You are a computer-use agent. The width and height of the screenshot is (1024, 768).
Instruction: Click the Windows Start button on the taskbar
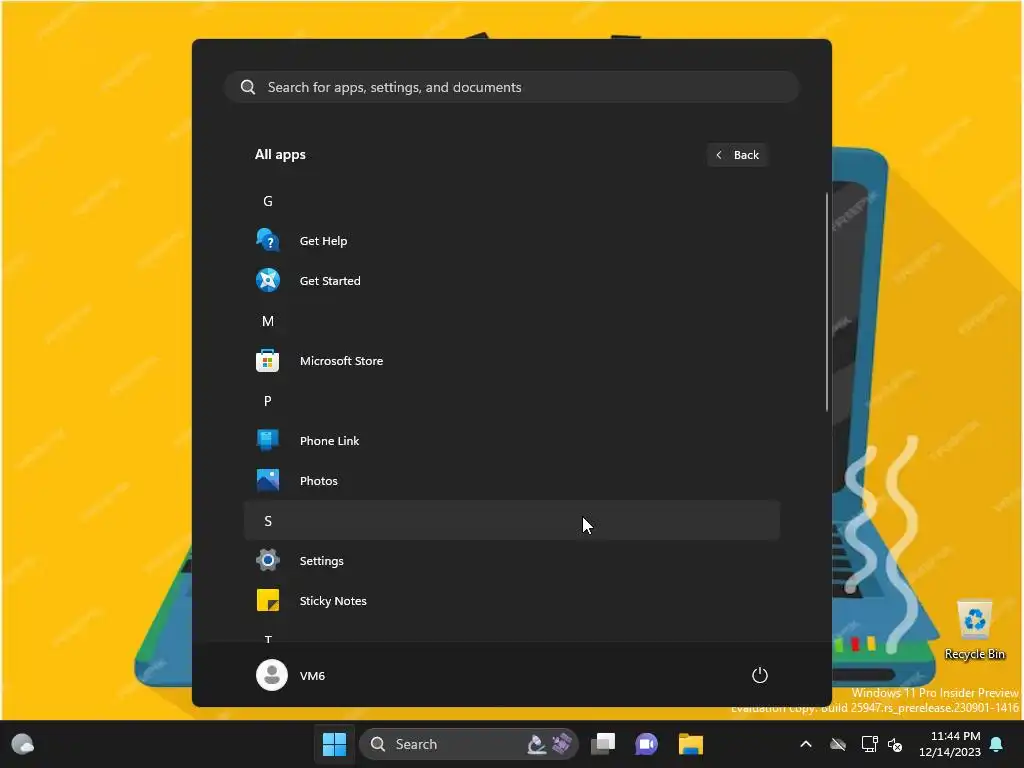334,744
